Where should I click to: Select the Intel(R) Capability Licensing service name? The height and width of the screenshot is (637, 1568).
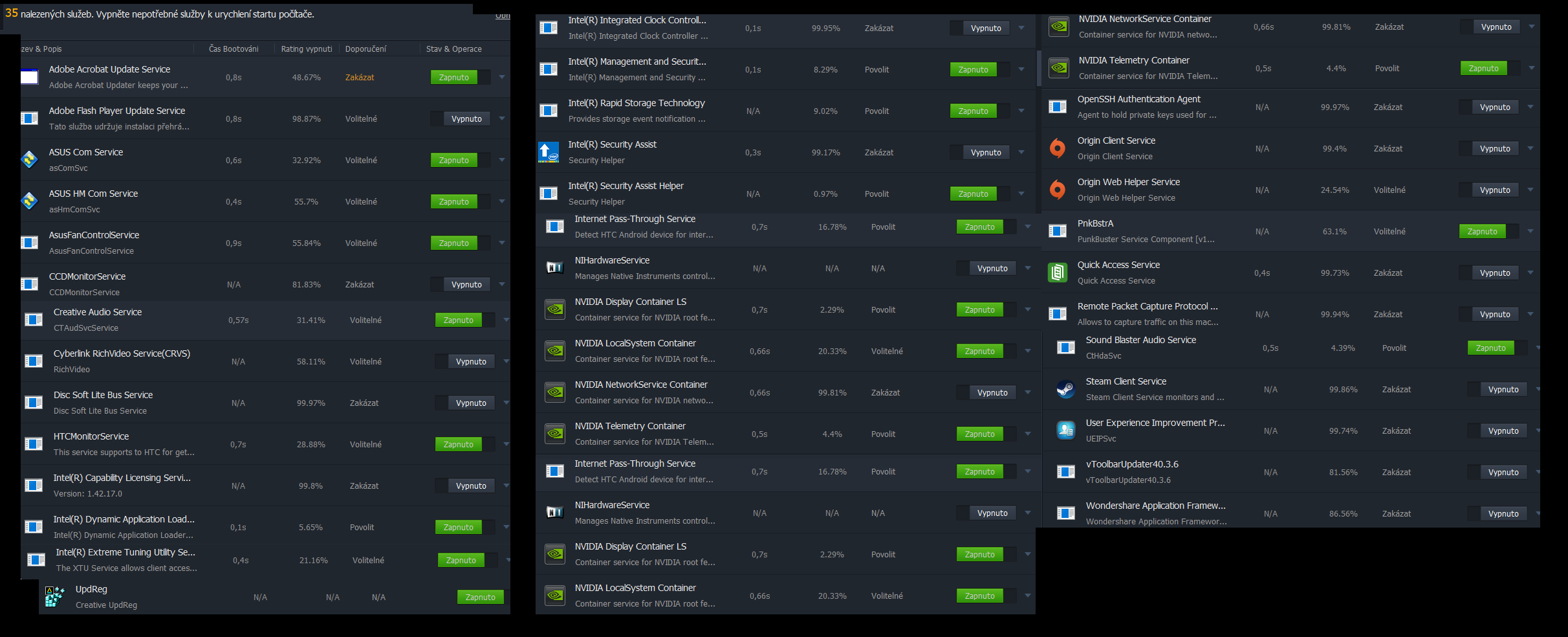click(x=122, y=478)
